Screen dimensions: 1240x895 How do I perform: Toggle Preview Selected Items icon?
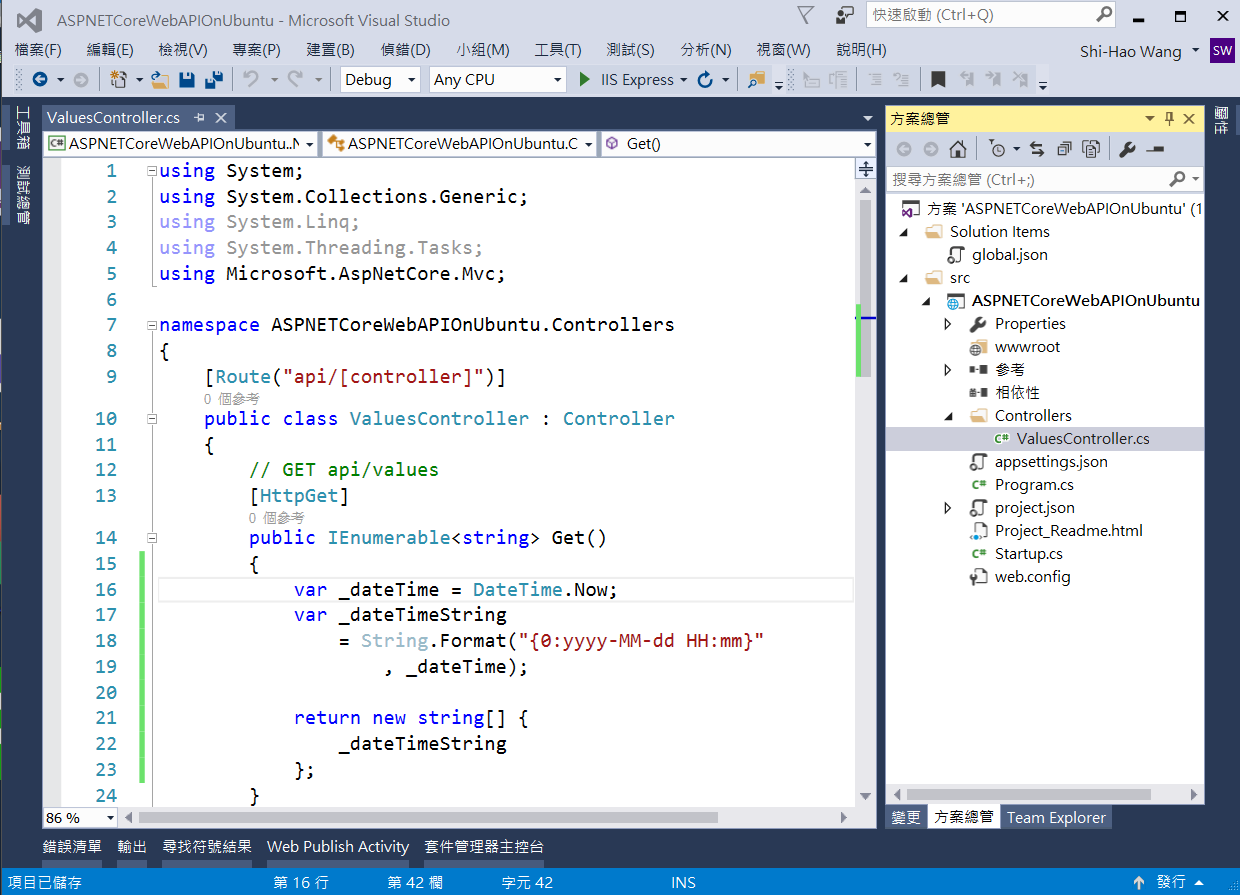point(1155,149)
